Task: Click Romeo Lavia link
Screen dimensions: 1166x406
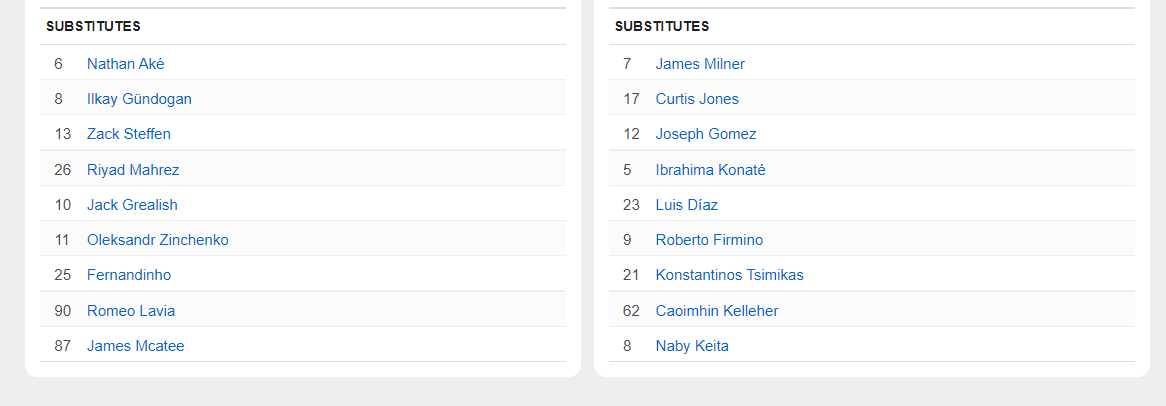Action: (131, 311)
